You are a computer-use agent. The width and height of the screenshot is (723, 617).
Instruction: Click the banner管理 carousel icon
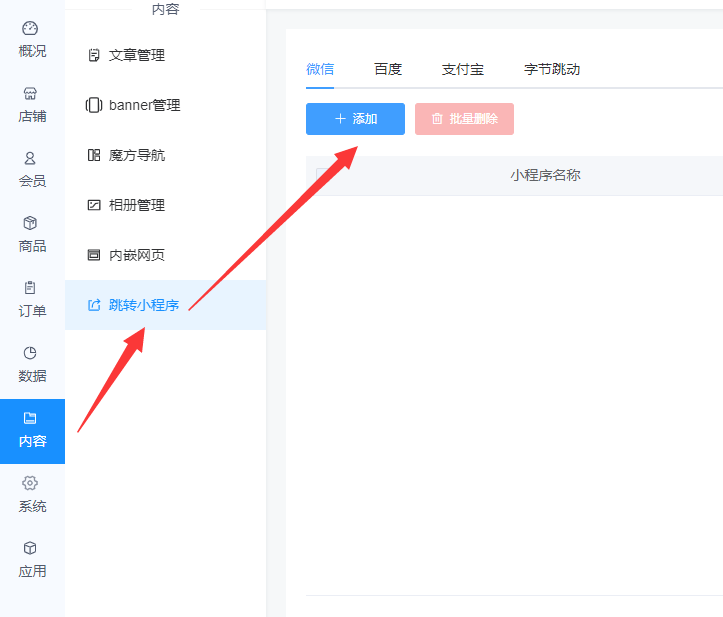tap(94, 105)
